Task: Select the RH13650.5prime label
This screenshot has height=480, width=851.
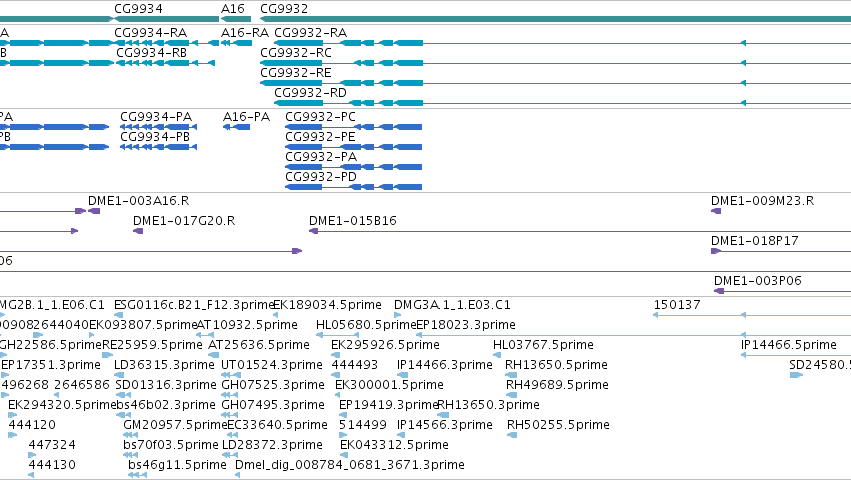Action: pos(556,365)
